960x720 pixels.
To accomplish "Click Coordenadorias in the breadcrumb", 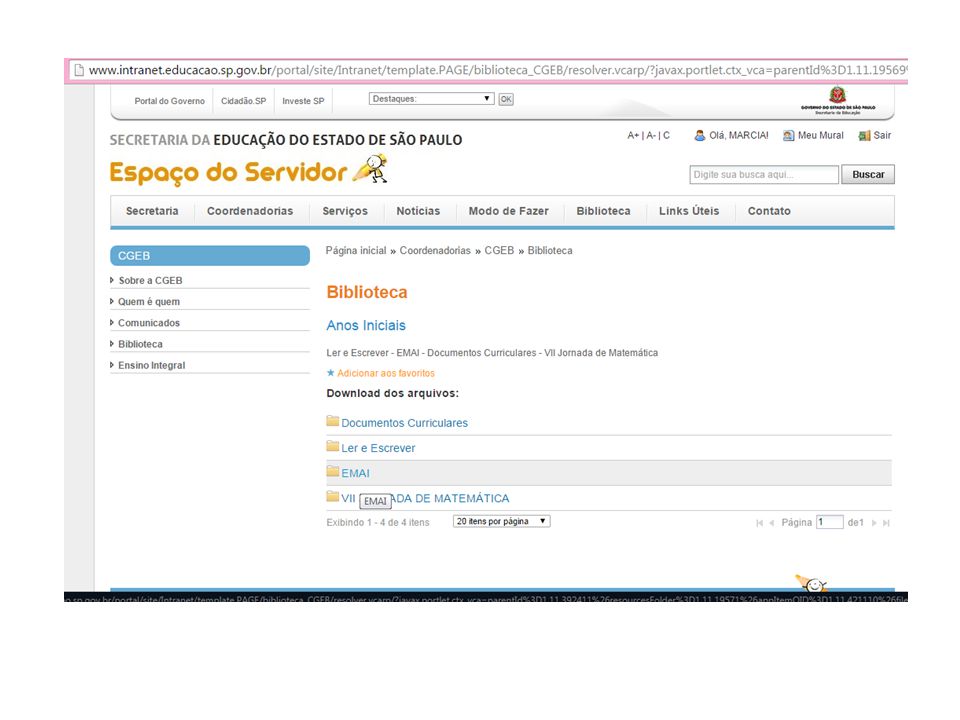I will tap(435, 250).
